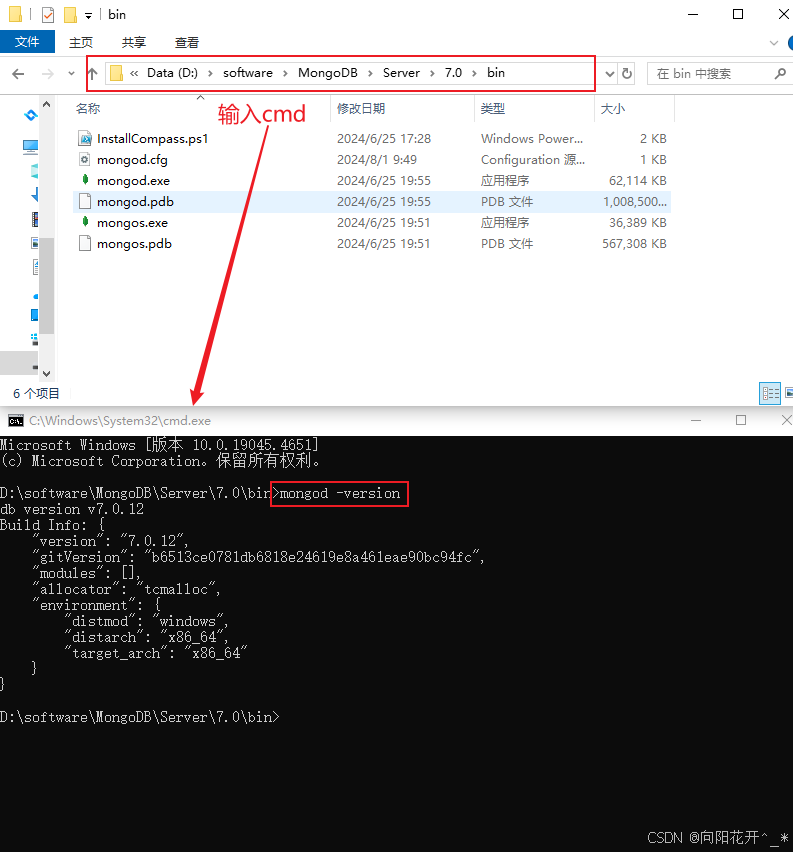
Task: Click the properties checkmark quick-access icon
Action: pyautogui.click(x=48, y=15)
